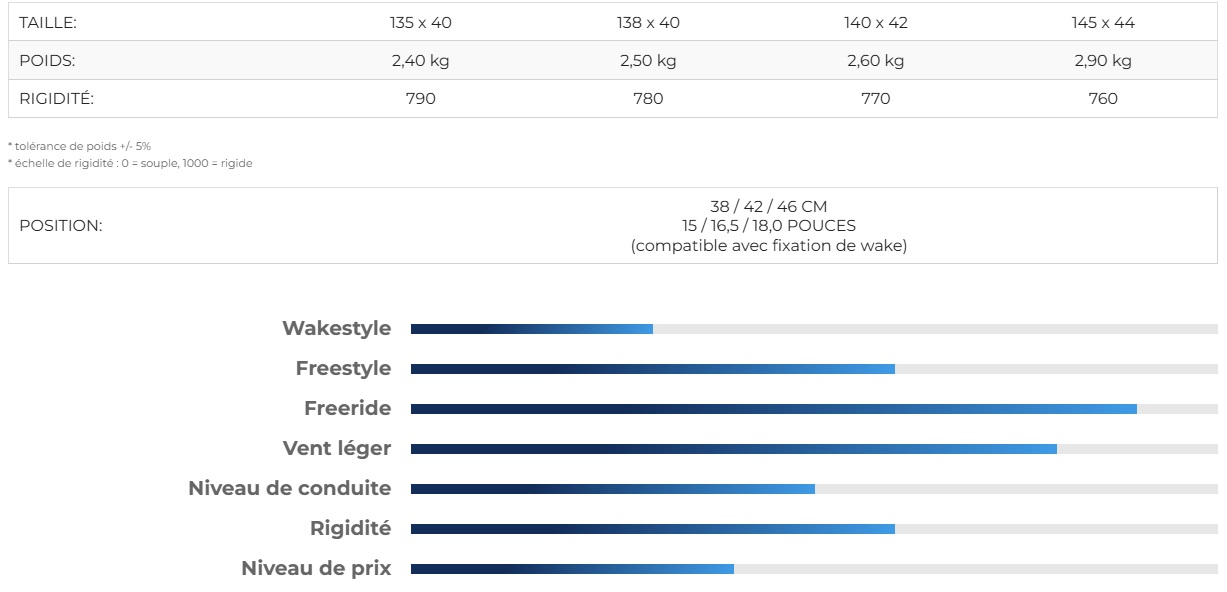1227x592 pixels.
Task: Click the 2,90 kg weight value
Action: [x=1102, y=61]
